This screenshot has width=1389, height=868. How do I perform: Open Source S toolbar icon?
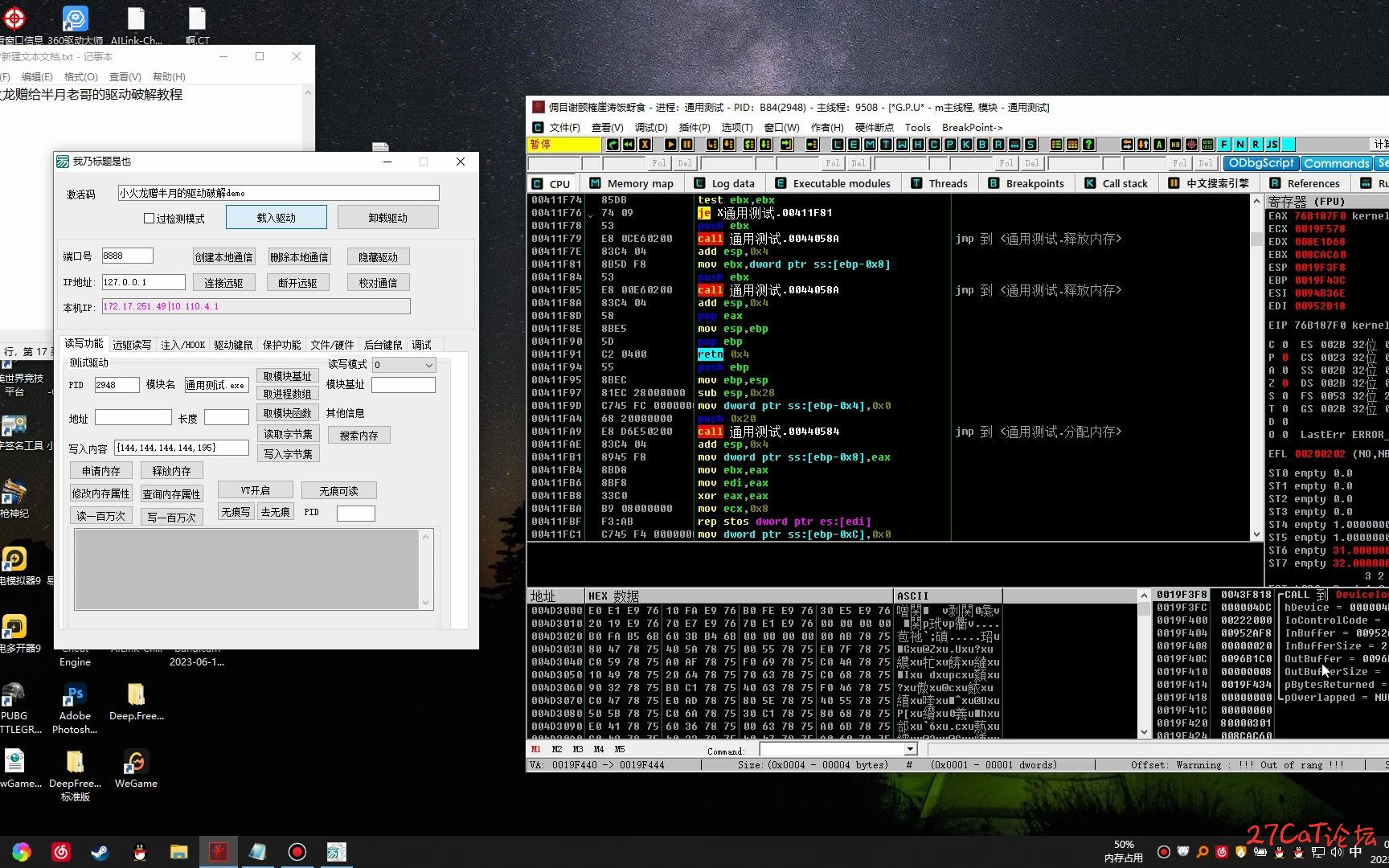click(x=1030, y=145)
